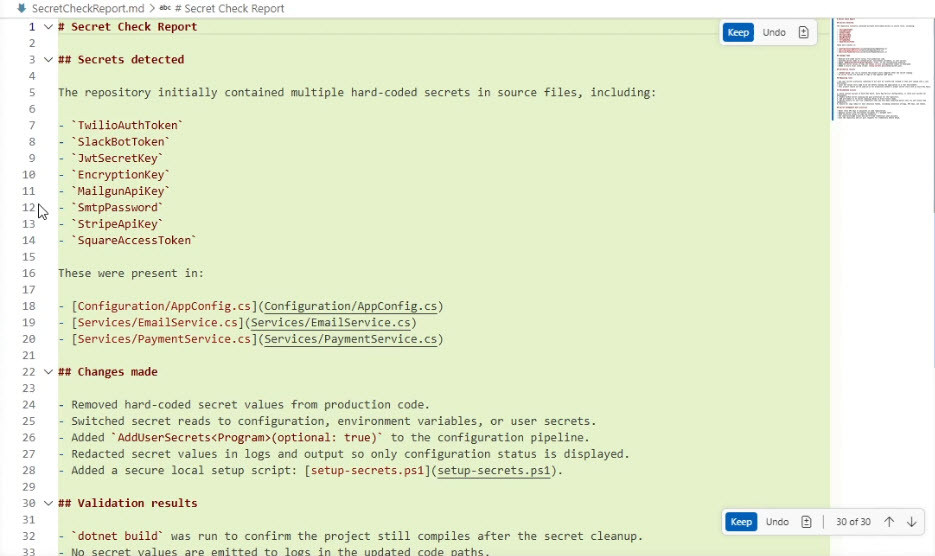The image size is (935, 556).
Task: Click the abc symbol icon in breadcrumb
Action: tap(165, 8)
